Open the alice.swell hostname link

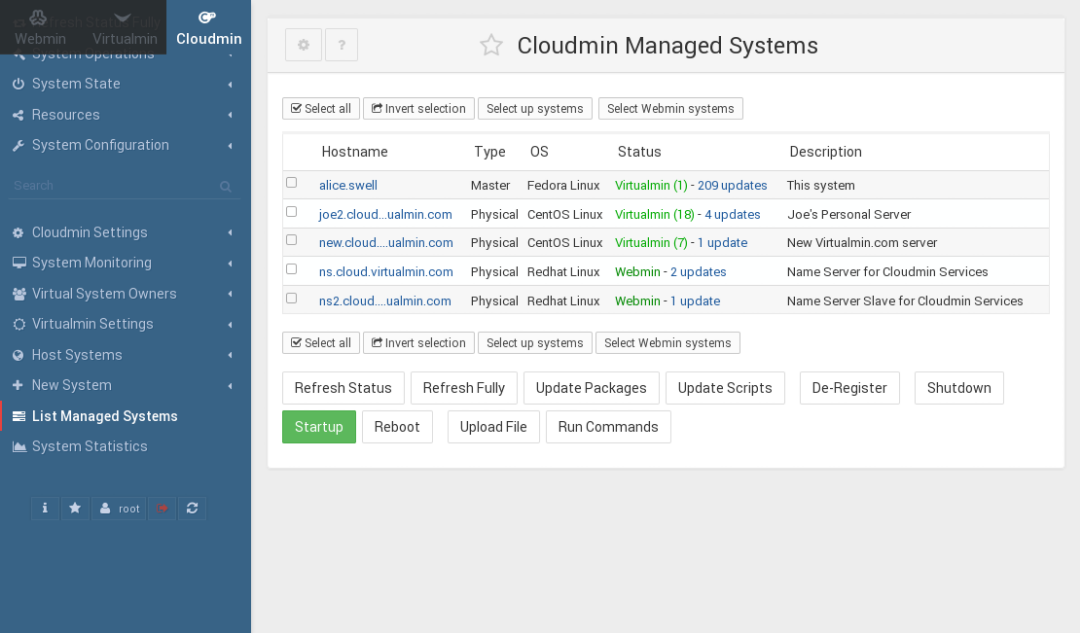pos(348,185)
